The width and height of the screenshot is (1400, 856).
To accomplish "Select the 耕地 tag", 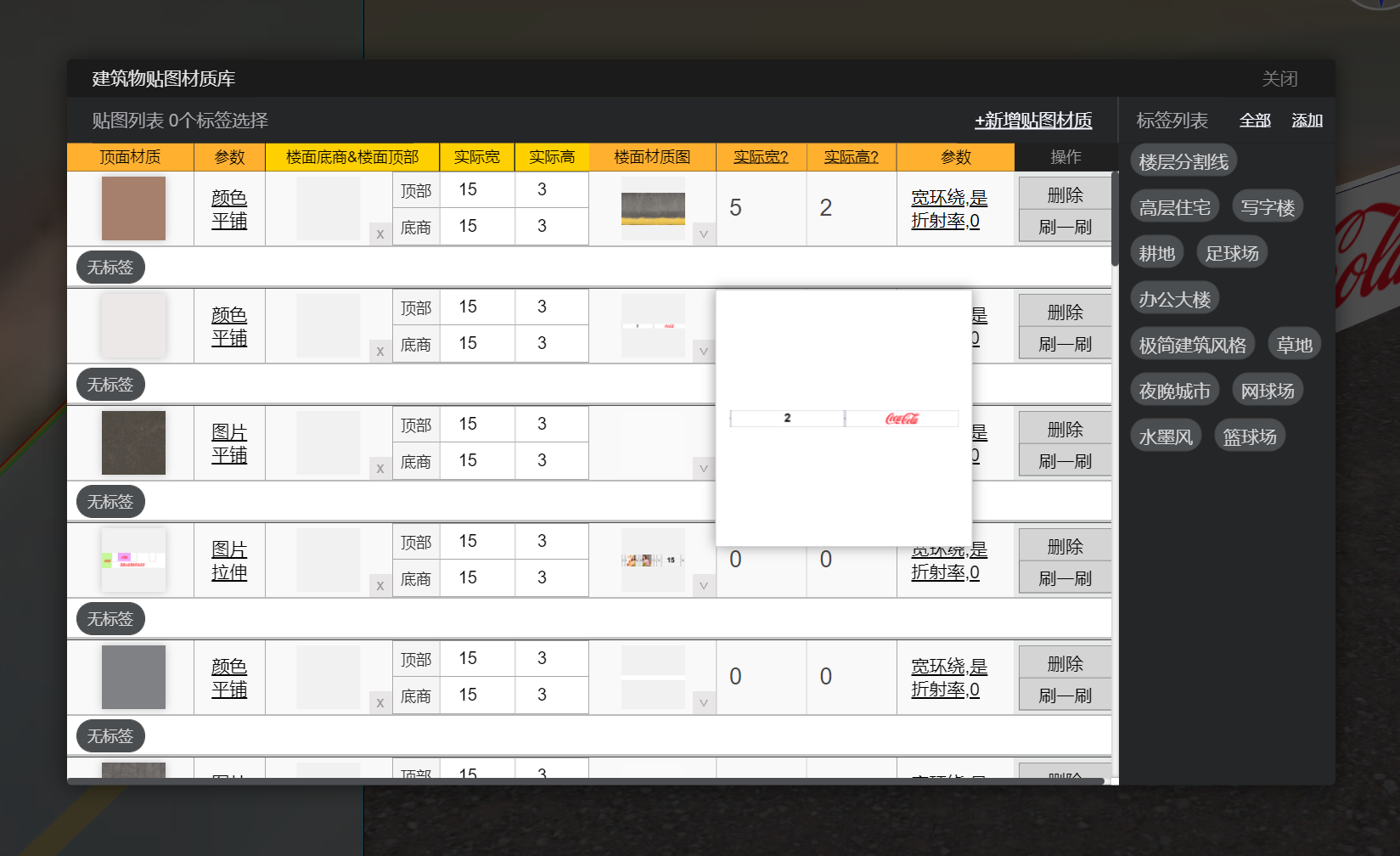I will click(x=1157, y=253).
